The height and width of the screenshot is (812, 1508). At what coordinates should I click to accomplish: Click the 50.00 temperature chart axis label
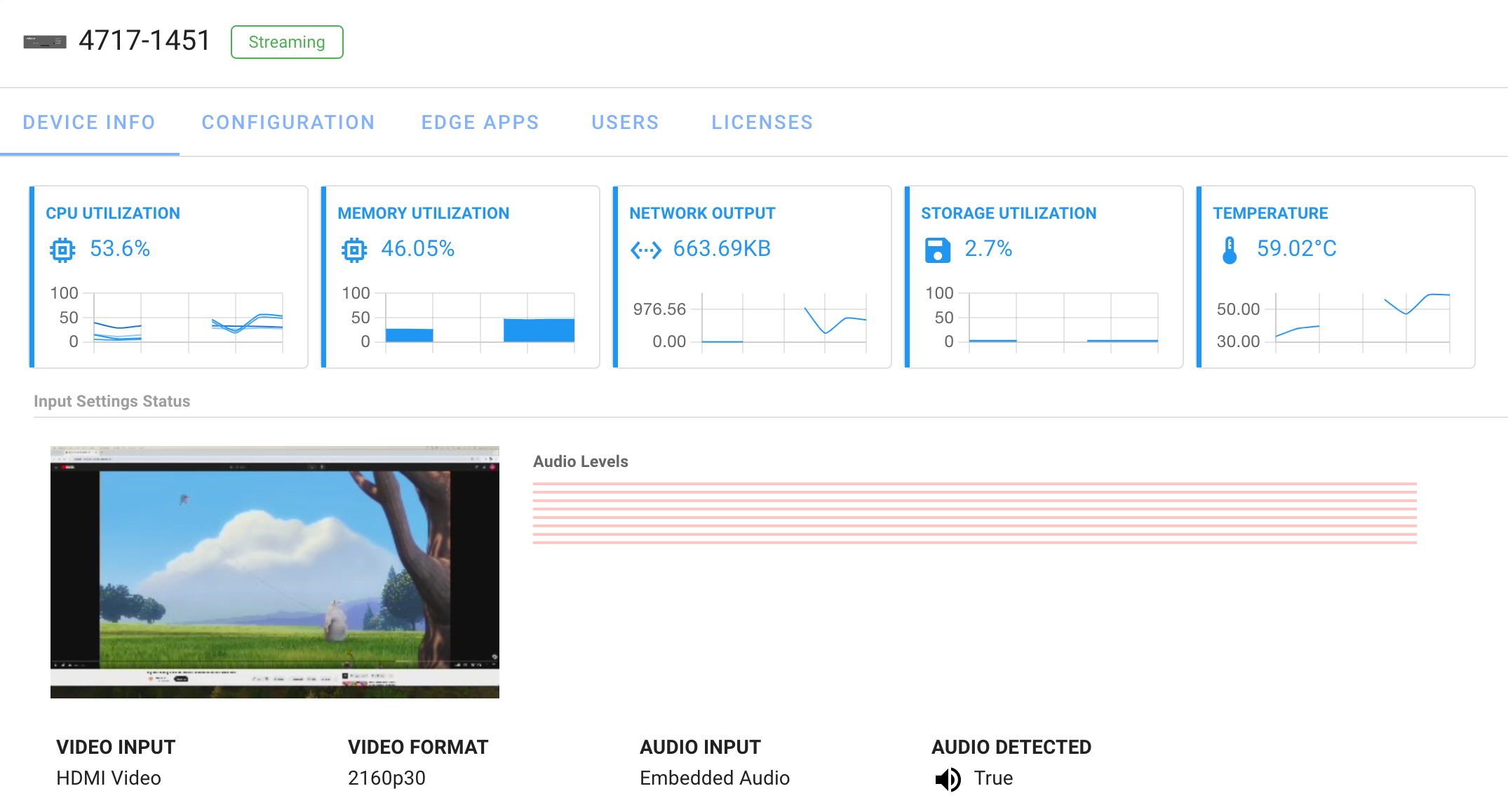click(1238, 309)
